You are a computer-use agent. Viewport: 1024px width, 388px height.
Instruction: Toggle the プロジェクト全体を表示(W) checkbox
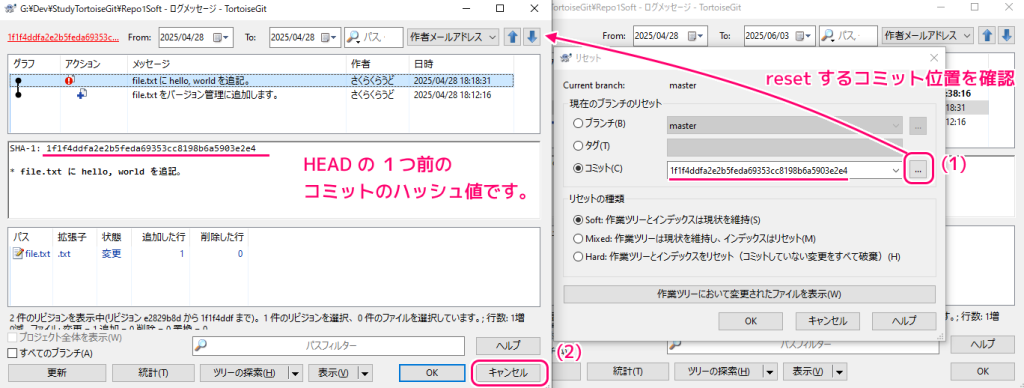click(x=12, y=338)
